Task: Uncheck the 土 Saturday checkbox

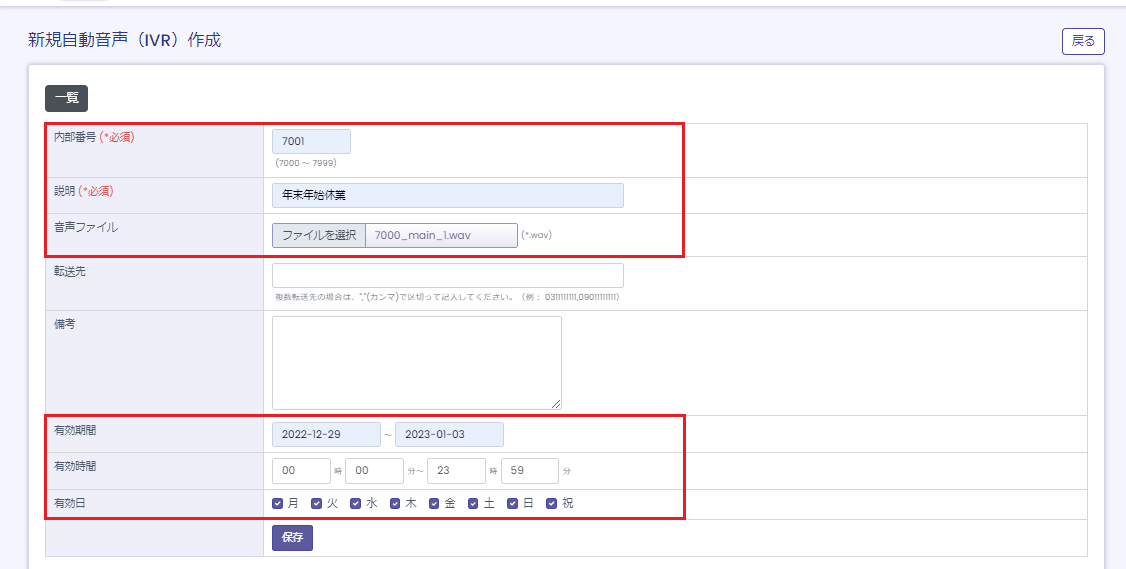Action: pyautogui.click(x=473, y=504)
